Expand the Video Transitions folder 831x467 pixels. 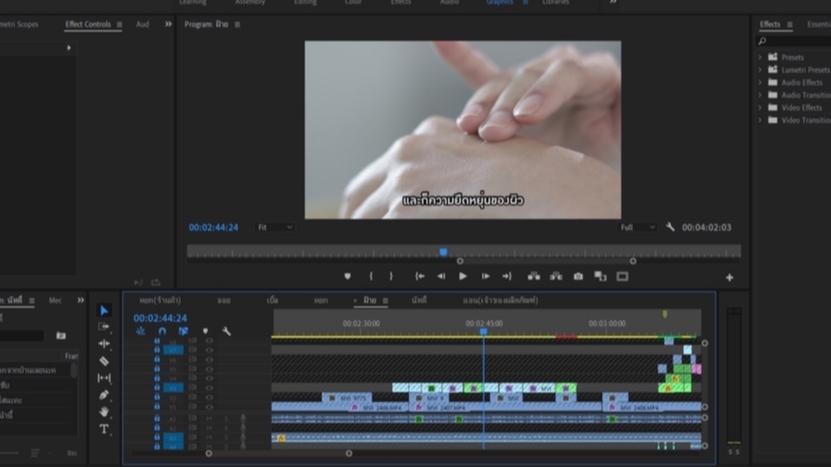tap(760, 120)
